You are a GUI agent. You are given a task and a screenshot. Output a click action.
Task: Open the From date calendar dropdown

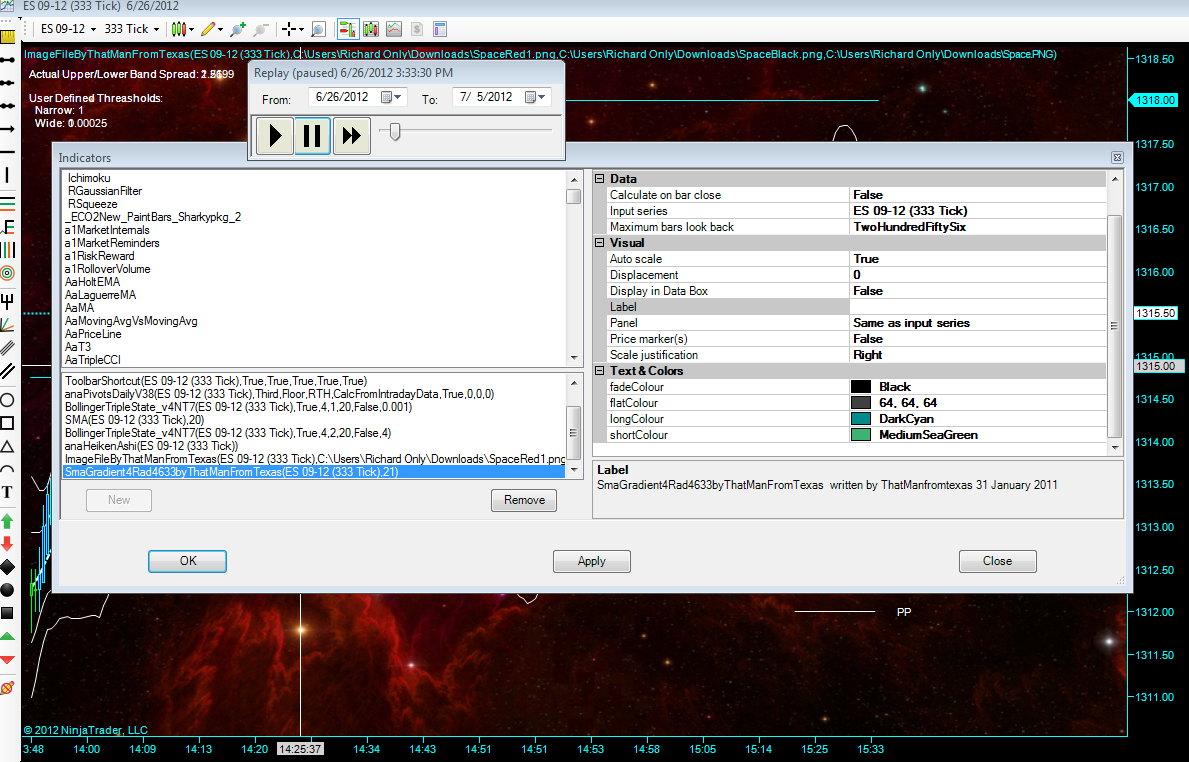click(391, 97)
